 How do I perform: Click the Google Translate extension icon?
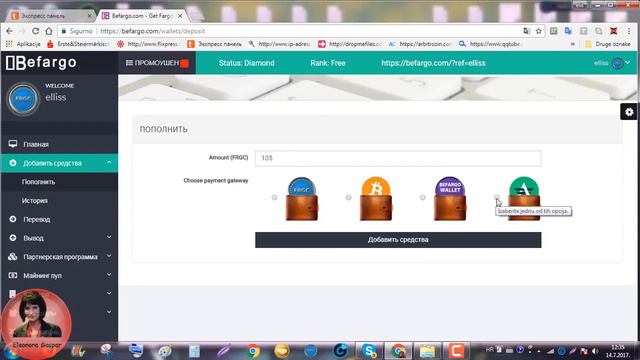pos(568,31)
